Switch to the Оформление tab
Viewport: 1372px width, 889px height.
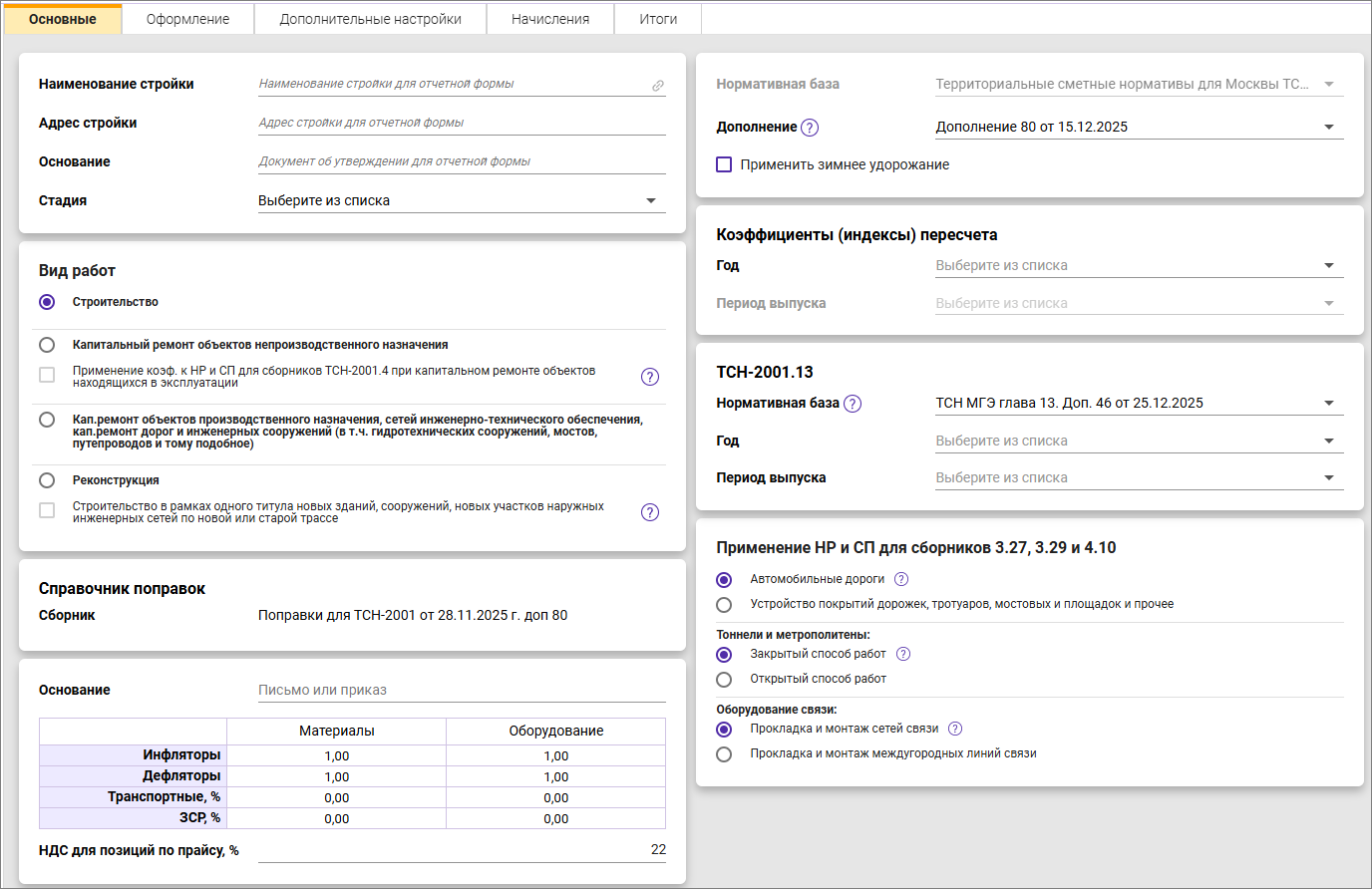[x=187, y=19]
